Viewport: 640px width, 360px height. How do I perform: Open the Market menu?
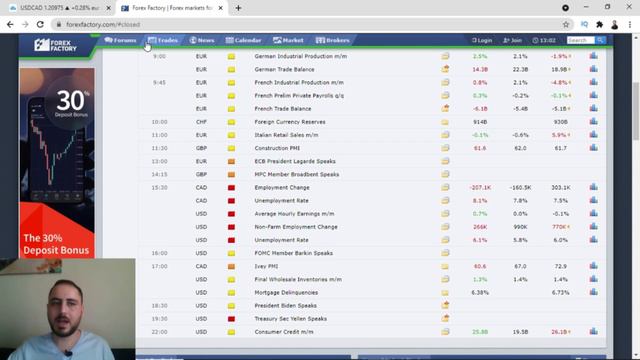click(x=288, y=40)
